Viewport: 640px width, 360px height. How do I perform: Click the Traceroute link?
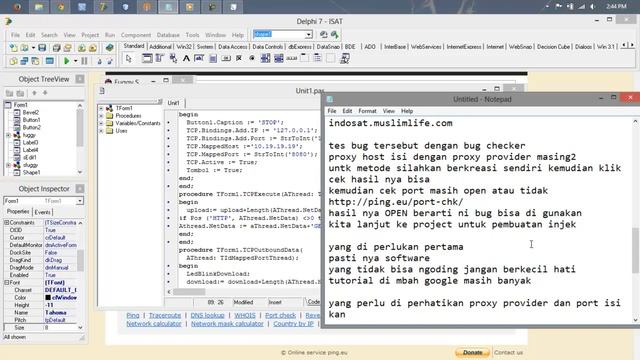click(165, 316)
